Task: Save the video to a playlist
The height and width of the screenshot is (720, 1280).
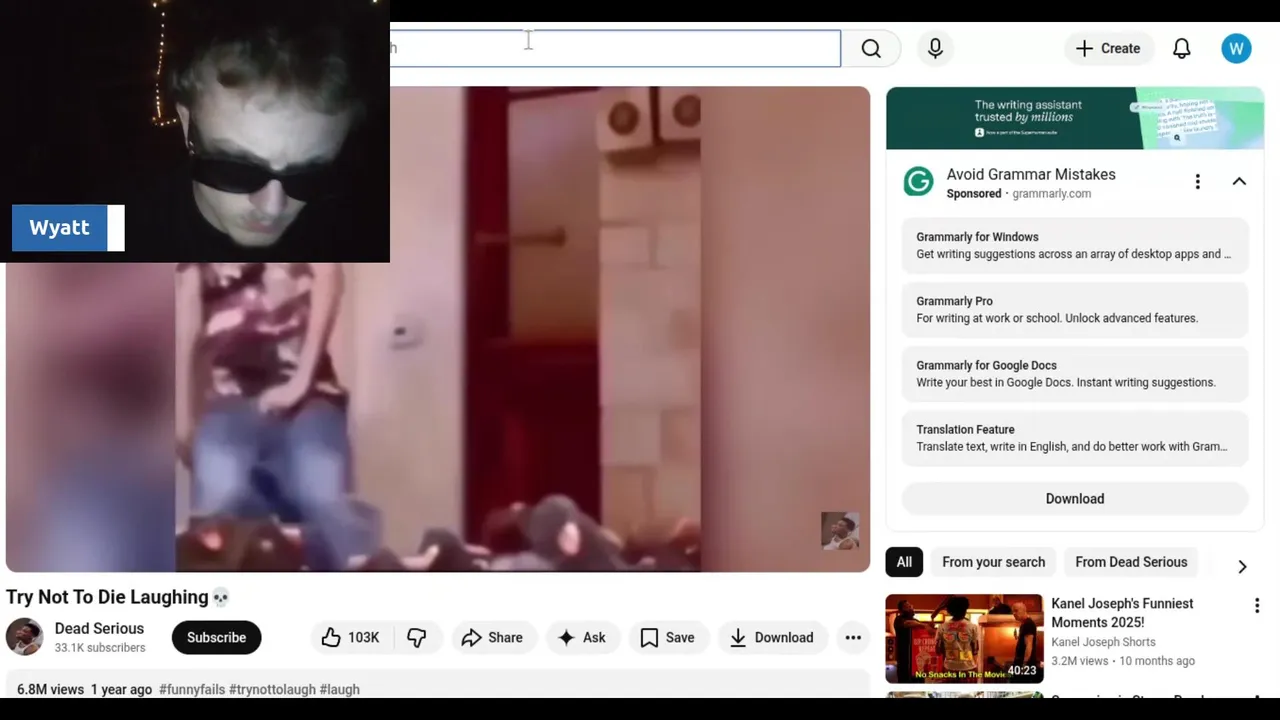Action: 667,638
